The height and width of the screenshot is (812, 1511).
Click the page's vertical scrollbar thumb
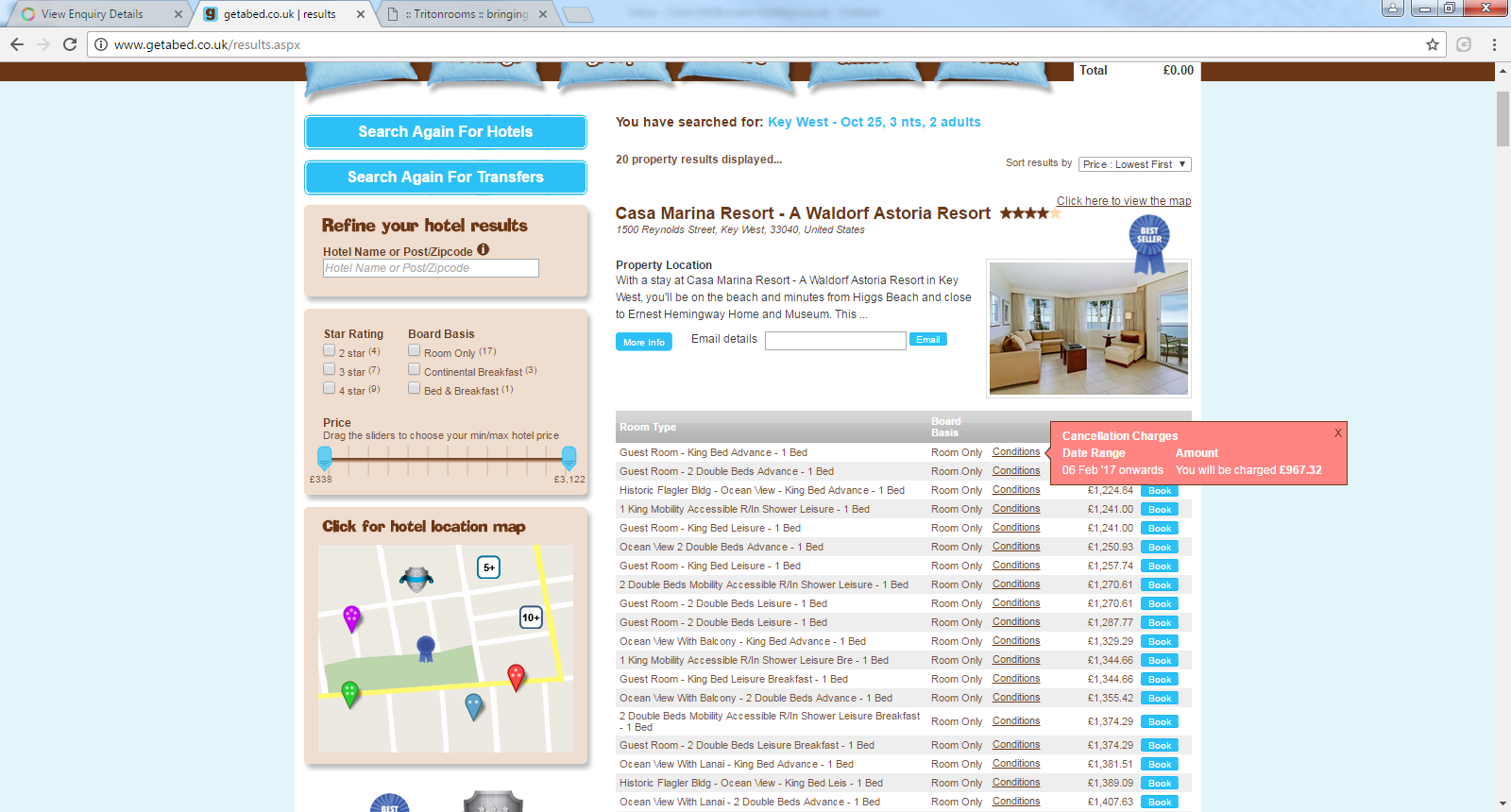coord(1503,119)
